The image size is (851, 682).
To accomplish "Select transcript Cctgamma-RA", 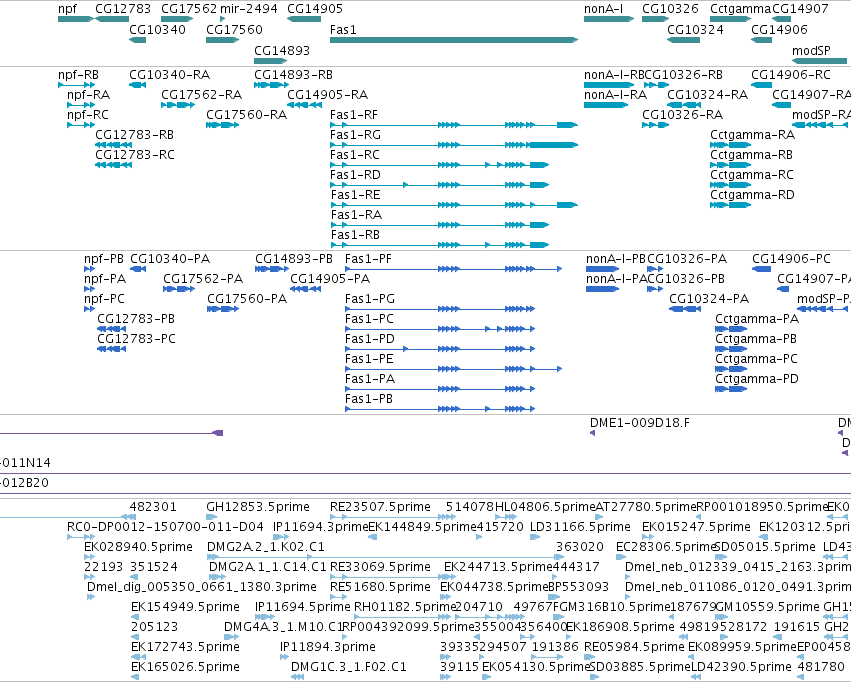I will pyautogui.click(x=731, y=145).
